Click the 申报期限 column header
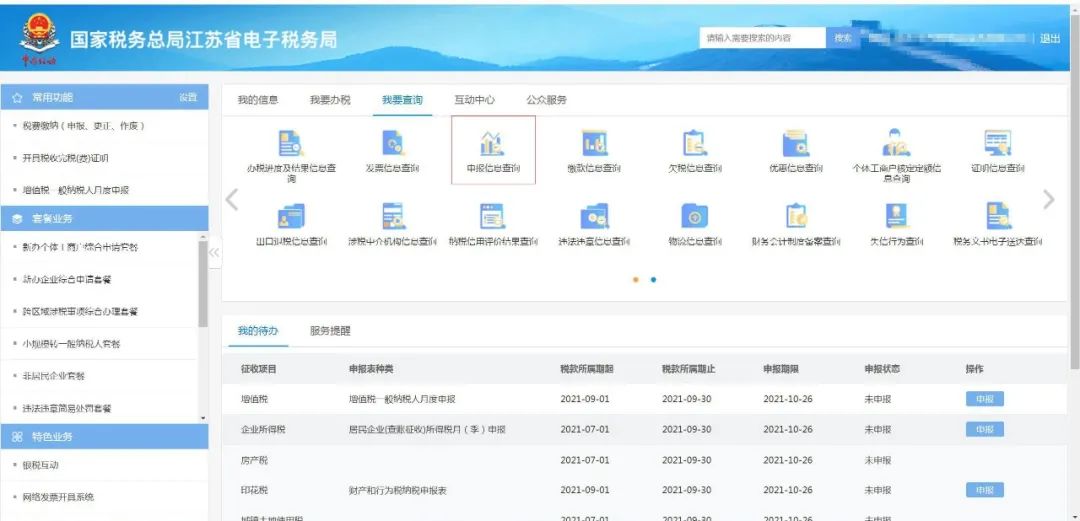The image size is (1080, 521). [781, 369]
